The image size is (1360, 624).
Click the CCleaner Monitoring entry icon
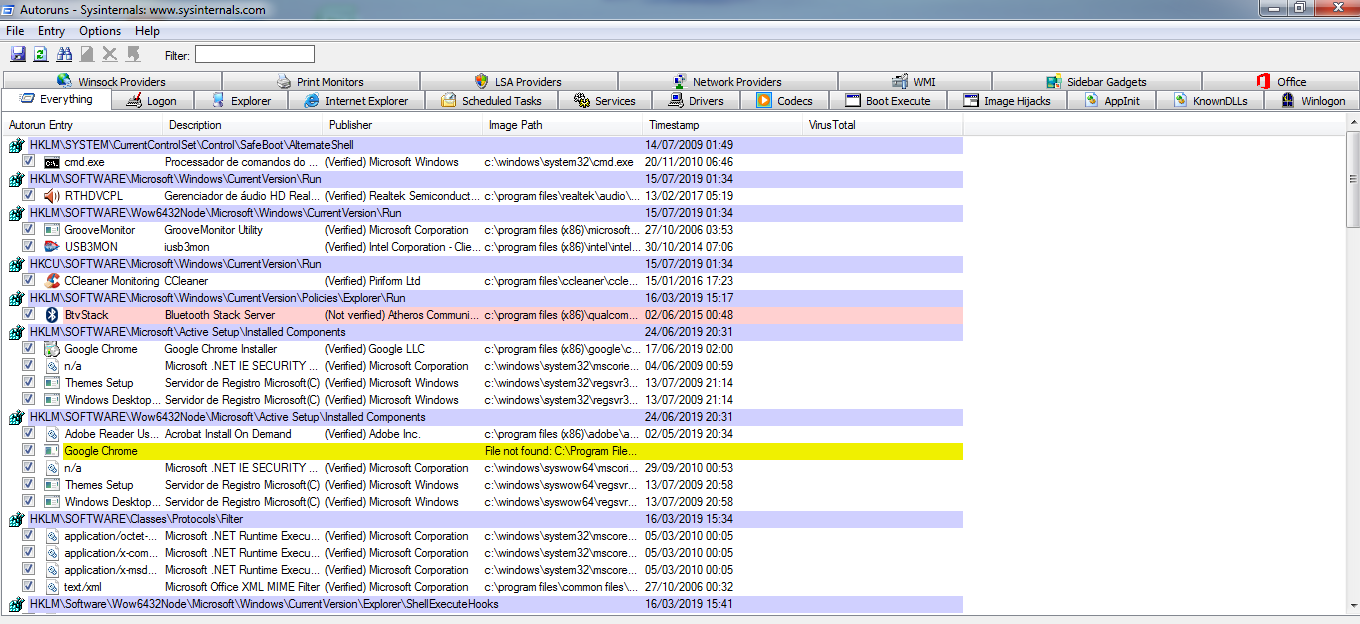[52, 281]
